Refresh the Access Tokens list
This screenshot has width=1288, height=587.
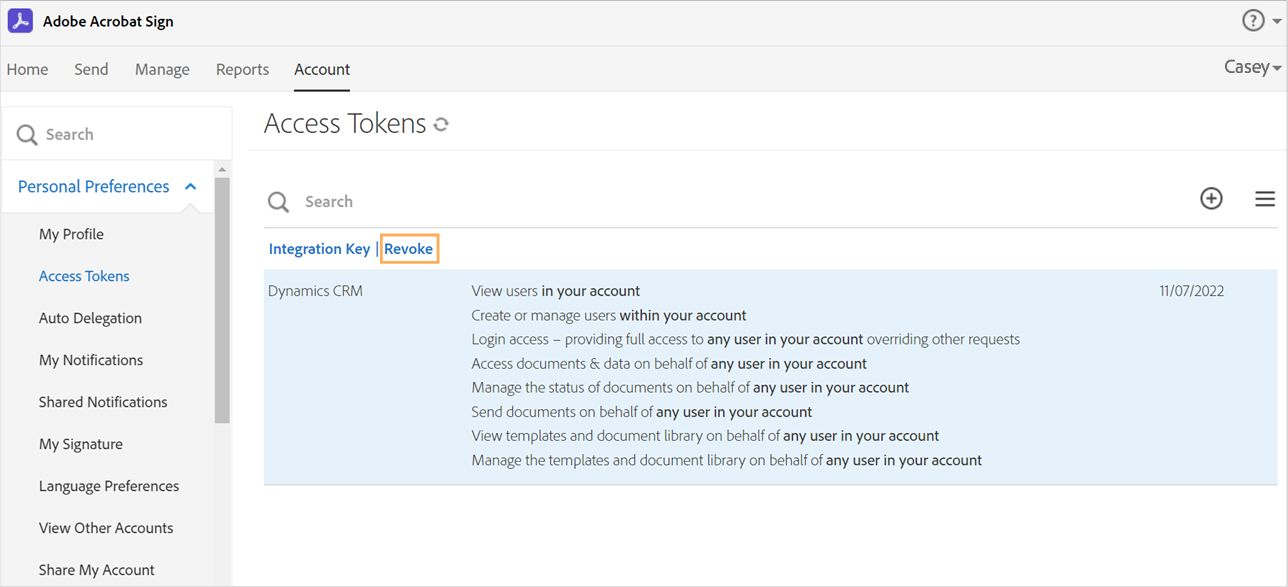click(x=441, y=125)
